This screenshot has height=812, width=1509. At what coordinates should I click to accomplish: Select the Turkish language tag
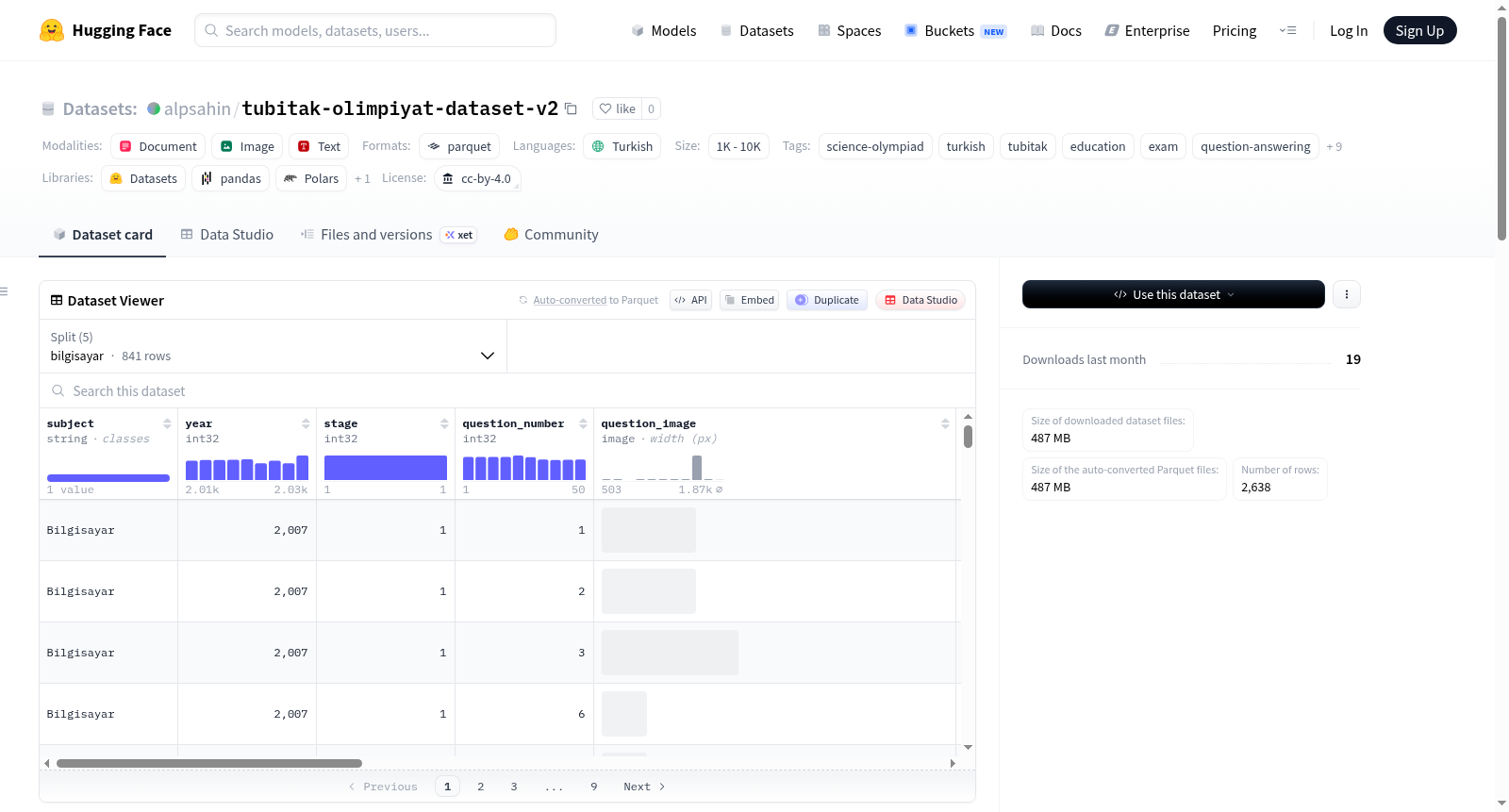tap(622, 146)
